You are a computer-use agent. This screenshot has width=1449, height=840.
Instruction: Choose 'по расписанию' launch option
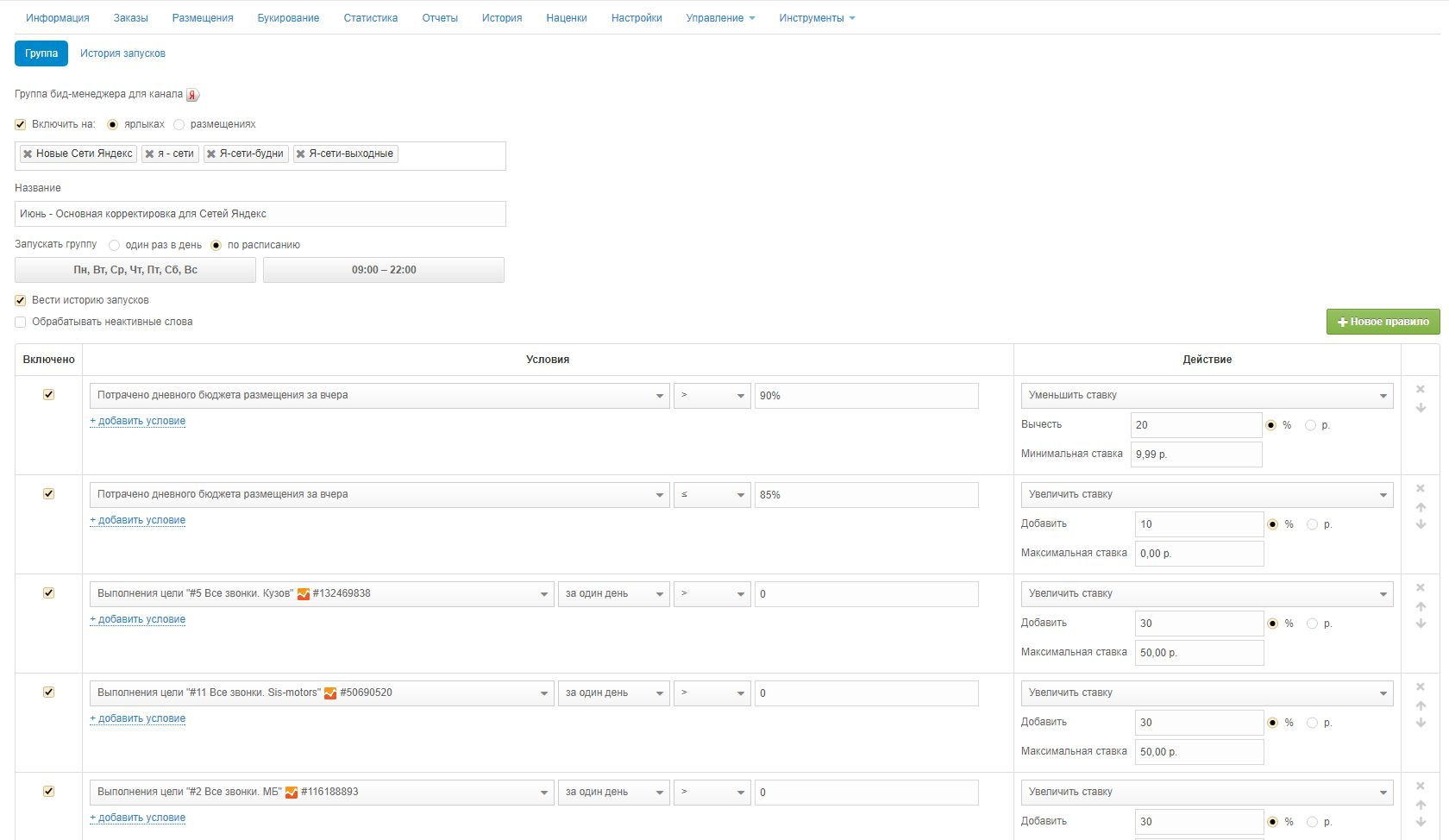click(x=216, y=245)
